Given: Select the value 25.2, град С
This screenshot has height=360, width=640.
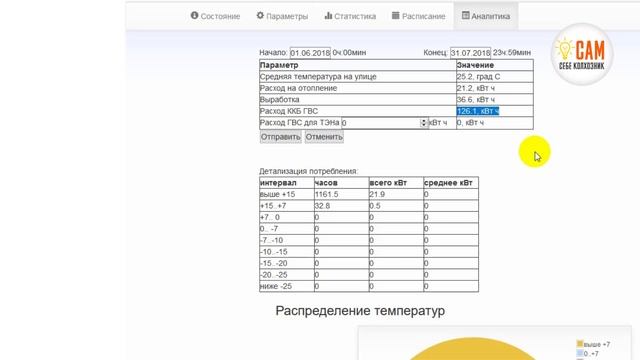Looking at the screenshot, I should [x=478, y=77].
